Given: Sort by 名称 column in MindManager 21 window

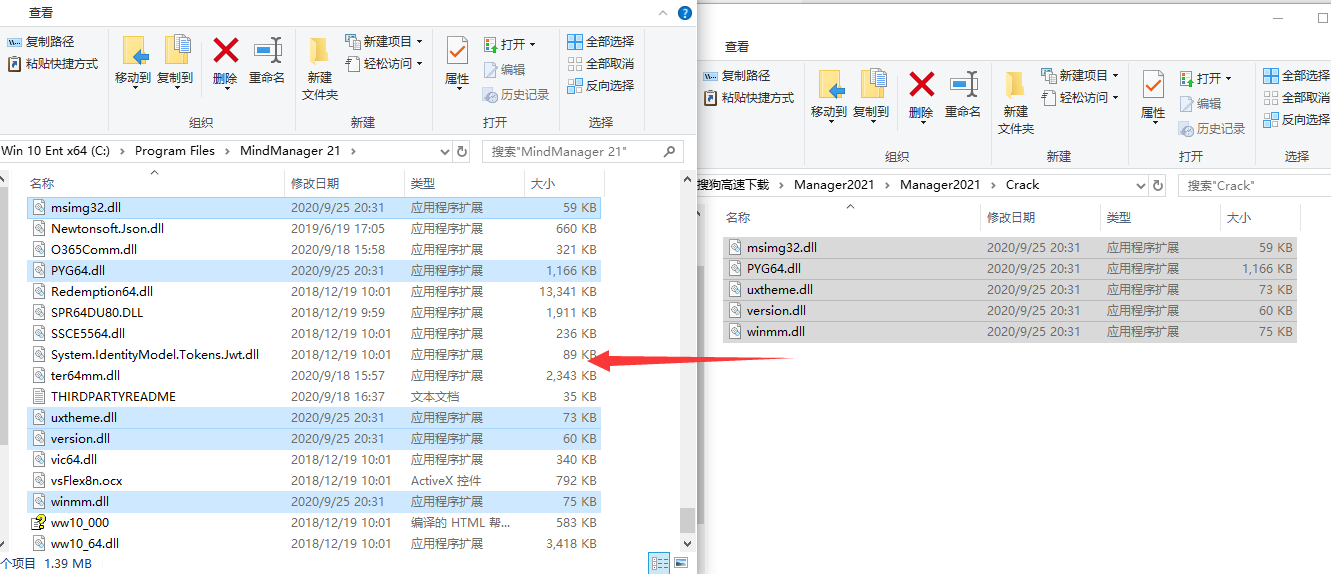Looking at the screenshot, I should coord(154,184).
